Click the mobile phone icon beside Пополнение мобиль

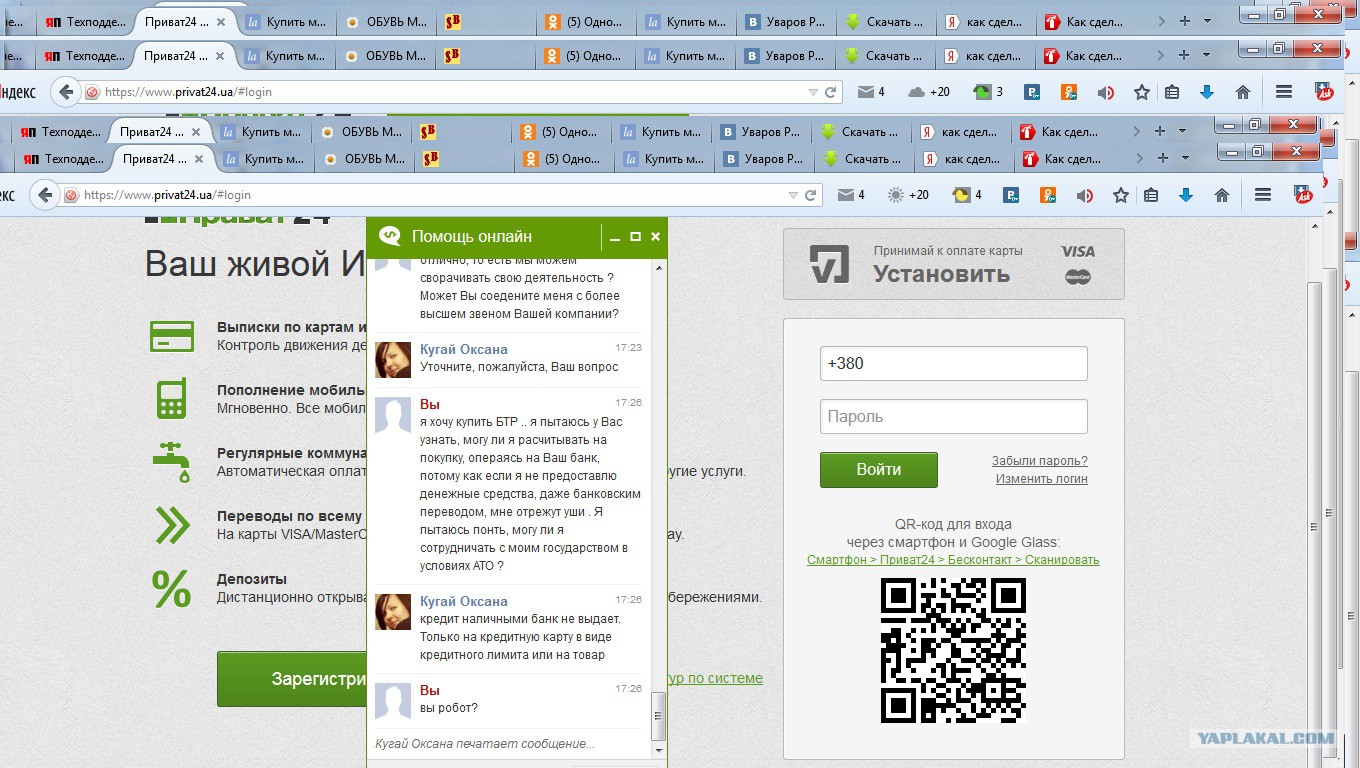pyautogui.click(x=172, y=398)
